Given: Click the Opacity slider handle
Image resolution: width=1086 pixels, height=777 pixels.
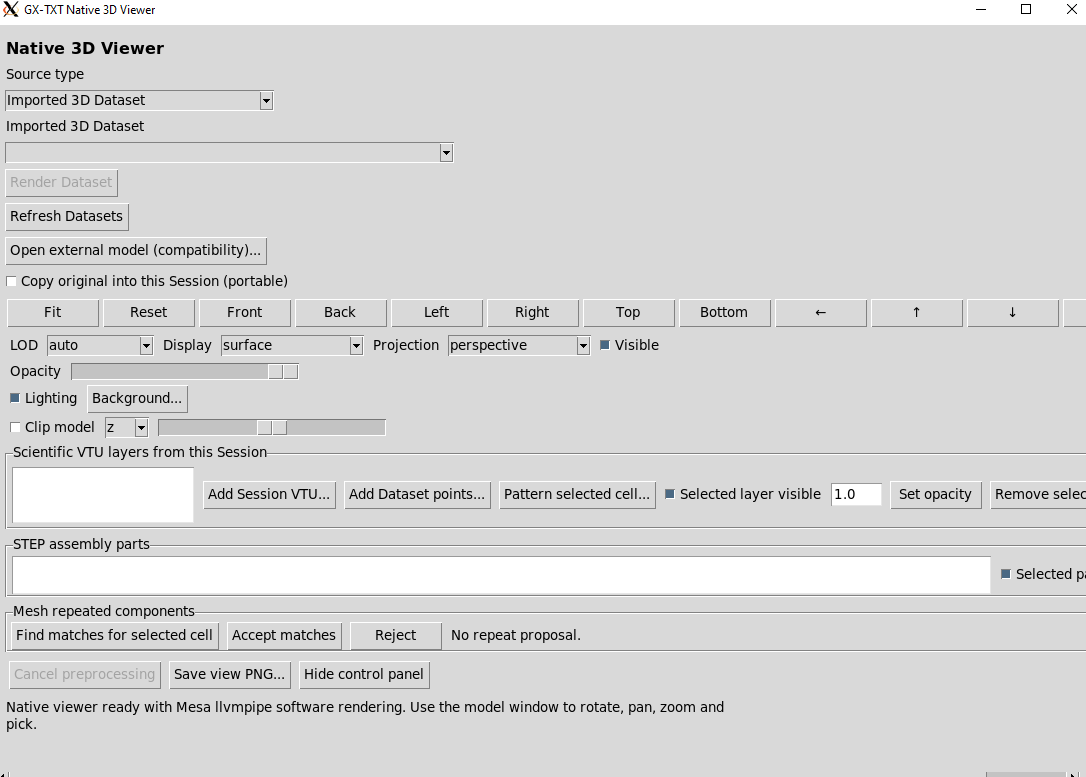Looking at the screenshot, I should 283,372.
